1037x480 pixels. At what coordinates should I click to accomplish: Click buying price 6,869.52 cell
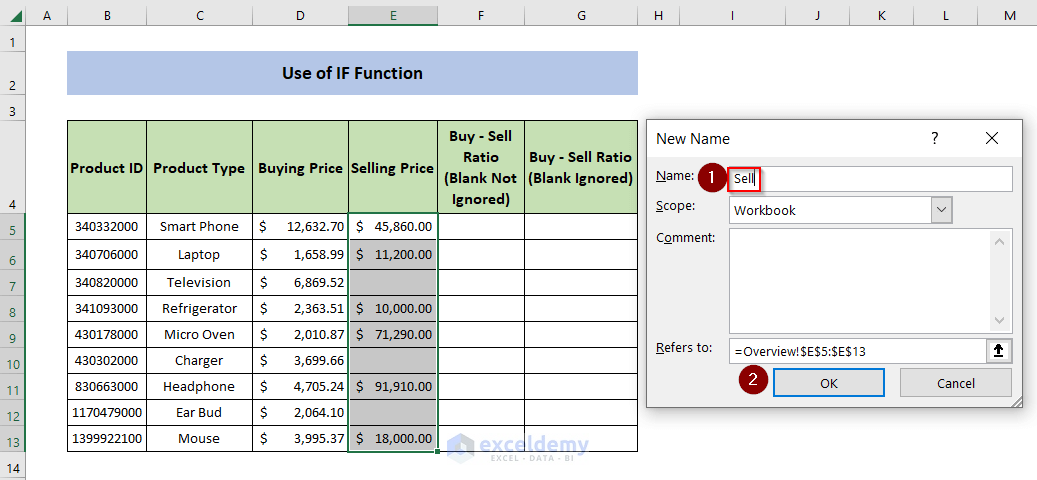300,282
